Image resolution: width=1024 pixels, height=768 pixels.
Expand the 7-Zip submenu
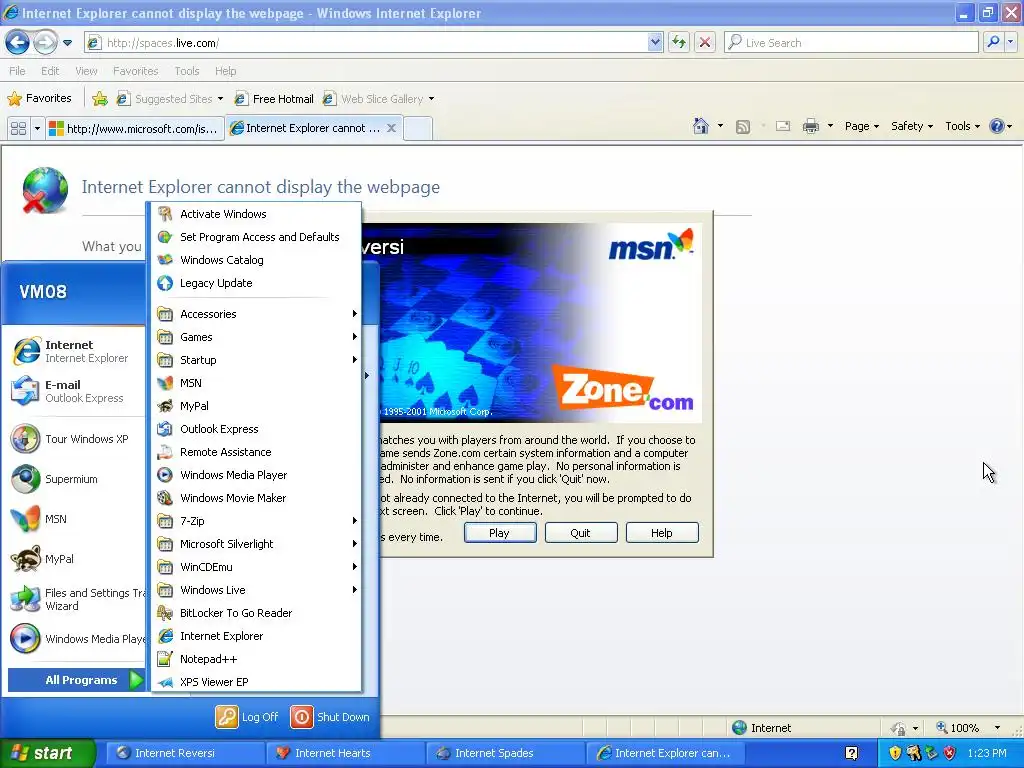pyautogui.click(x=256, y=520)
